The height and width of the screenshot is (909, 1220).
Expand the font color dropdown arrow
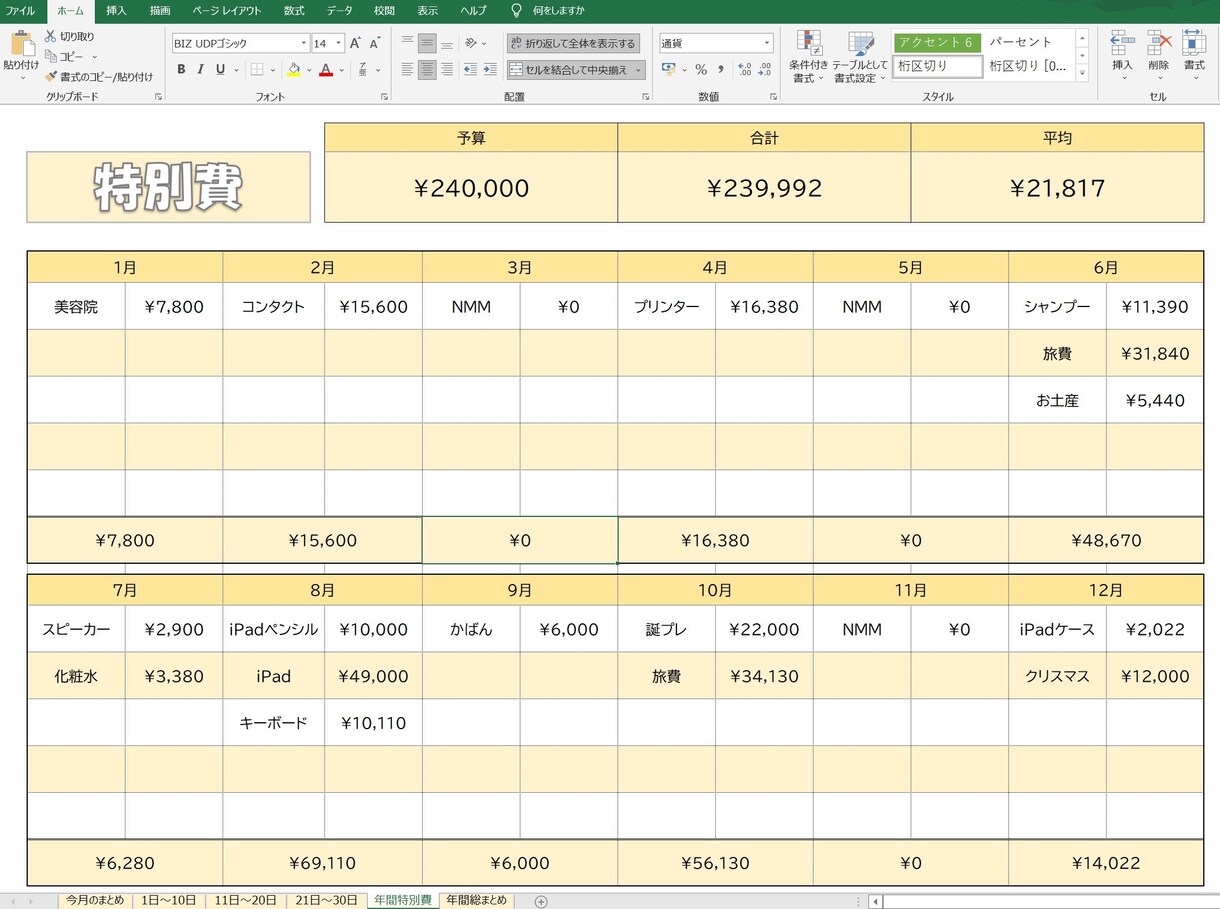tap(341, 69)
